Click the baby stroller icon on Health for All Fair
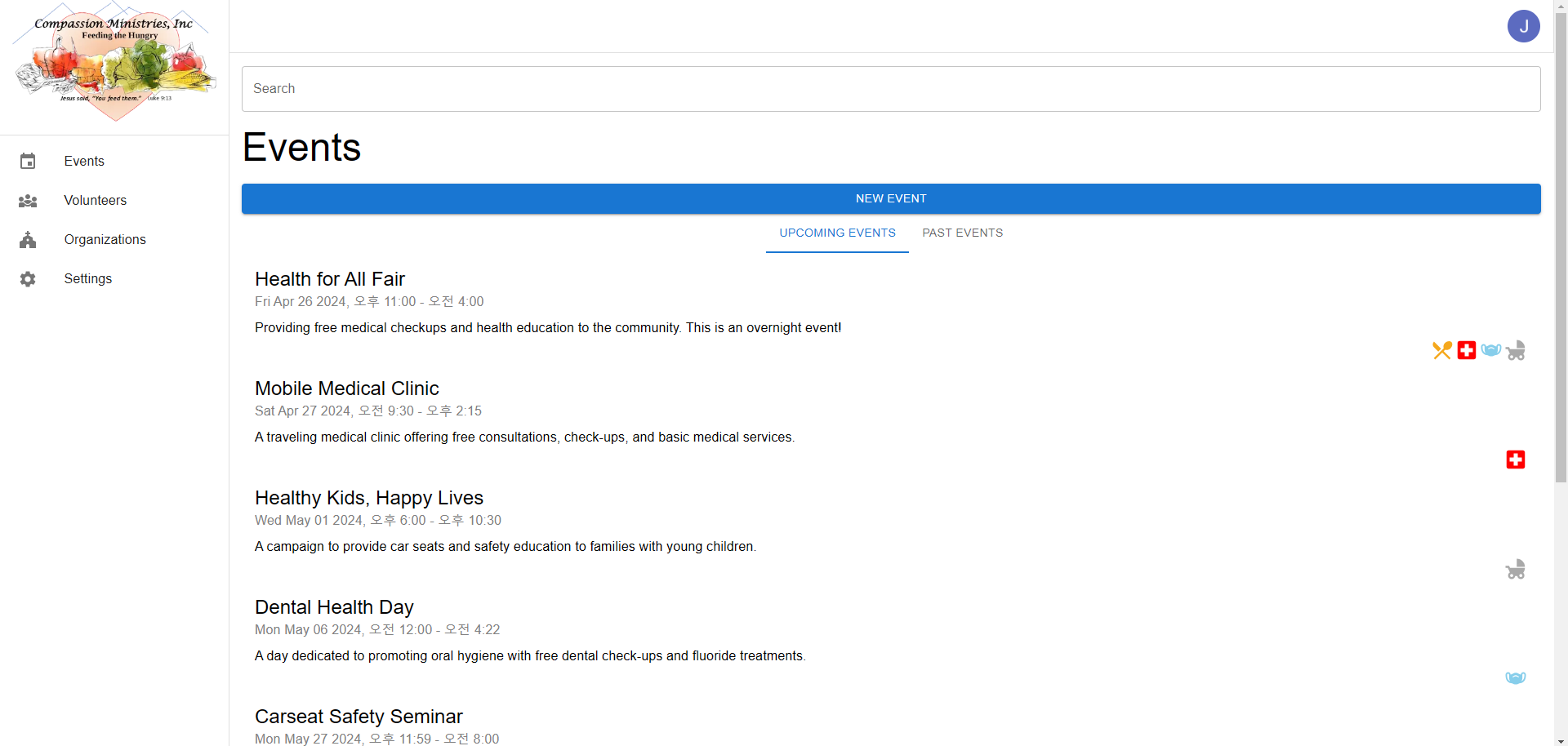Screen dimensions: 1568x746 (1516, 350)
